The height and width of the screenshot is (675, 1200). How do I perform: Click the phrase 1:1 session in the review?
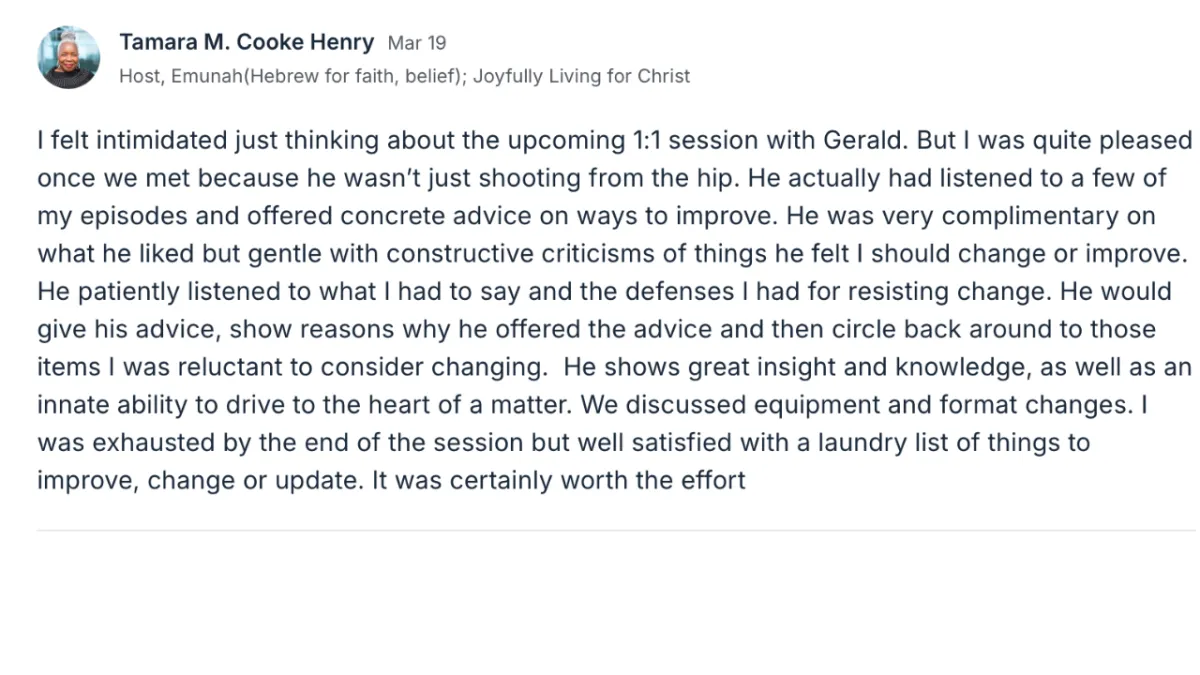click(x=687, y=140)
